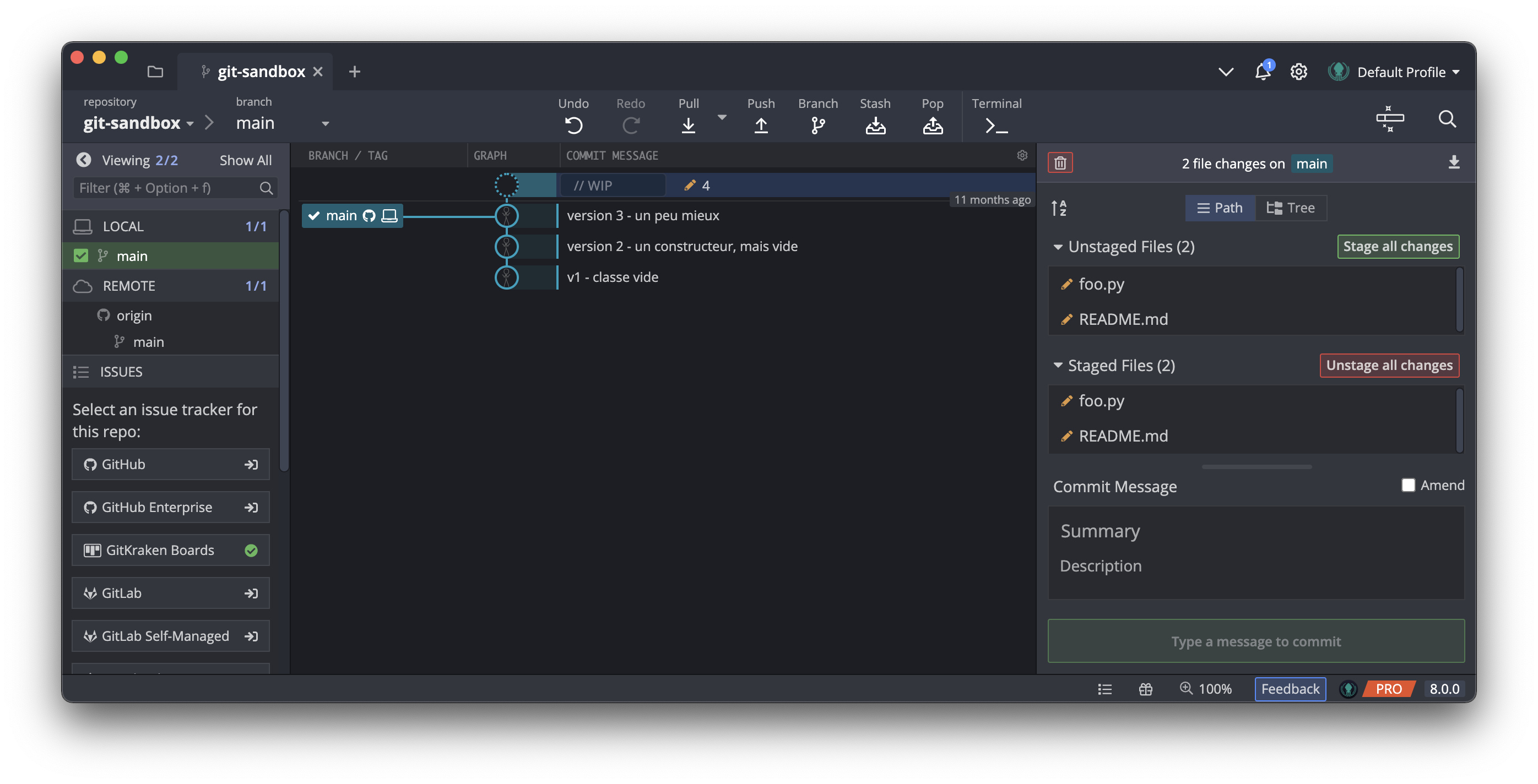This screenshot has height=784, width=1538.
Task: Open the Pull options dropdown arrow
Action: (x=722, y=117)
